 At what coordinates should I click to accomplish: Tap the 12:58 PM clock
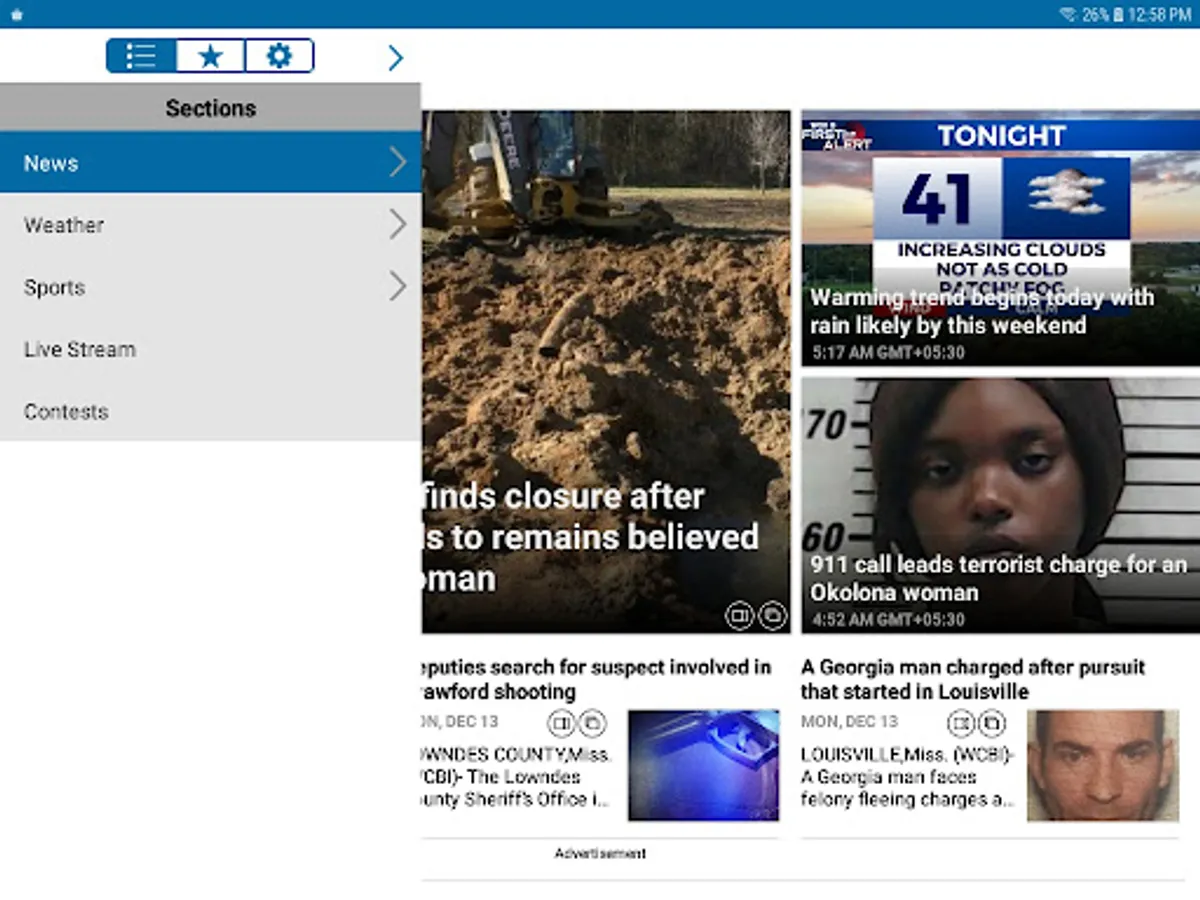coord(1160,14)
